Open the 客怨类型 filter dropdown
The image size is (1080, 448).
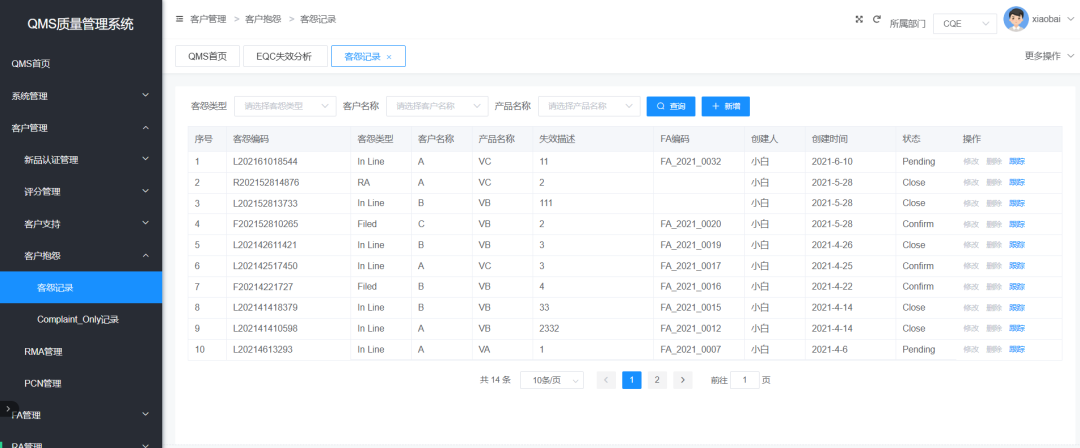pos(285,106)
